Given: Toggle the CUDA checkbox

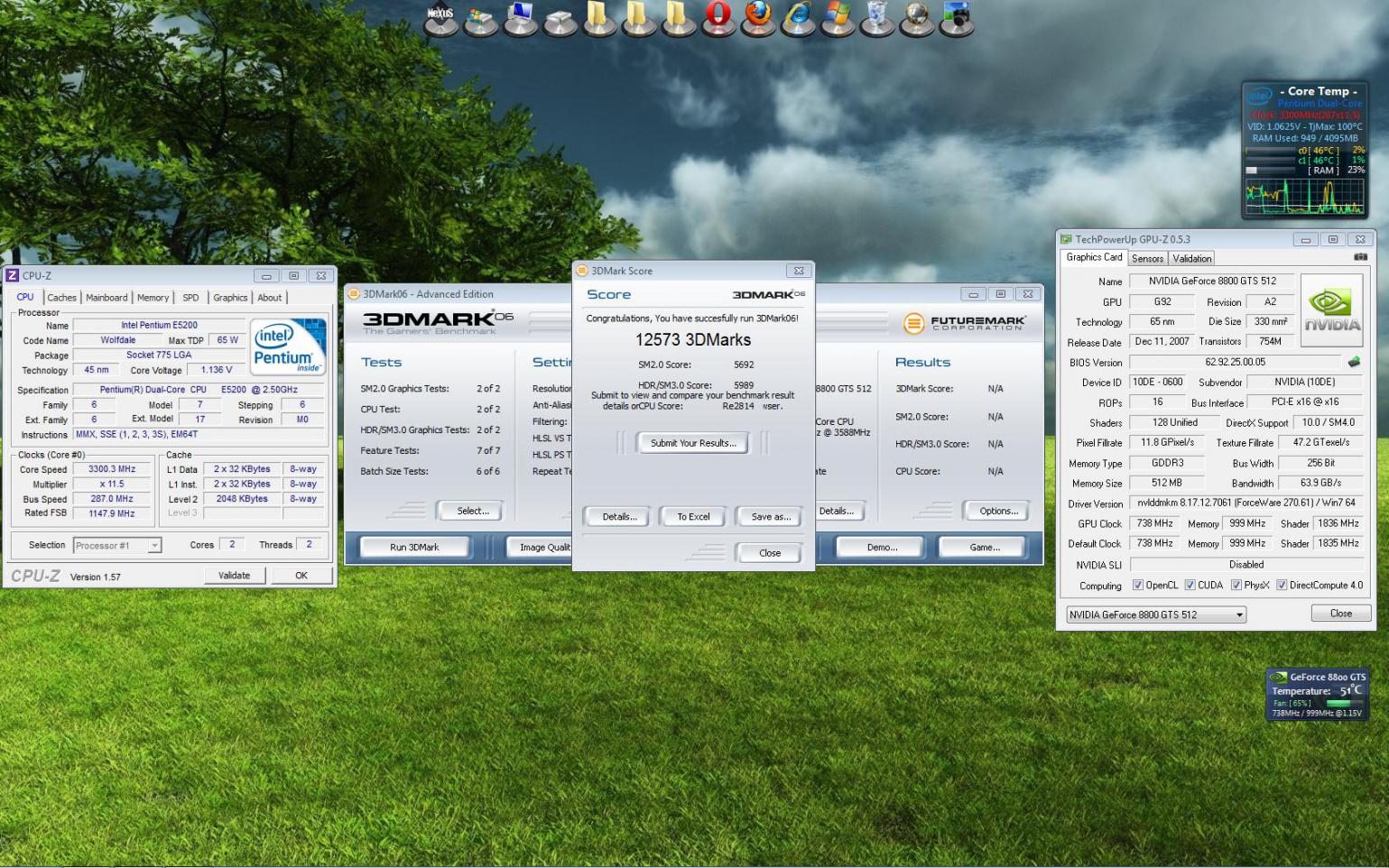Looking at the screenshot, I should tap(1190, 586).
